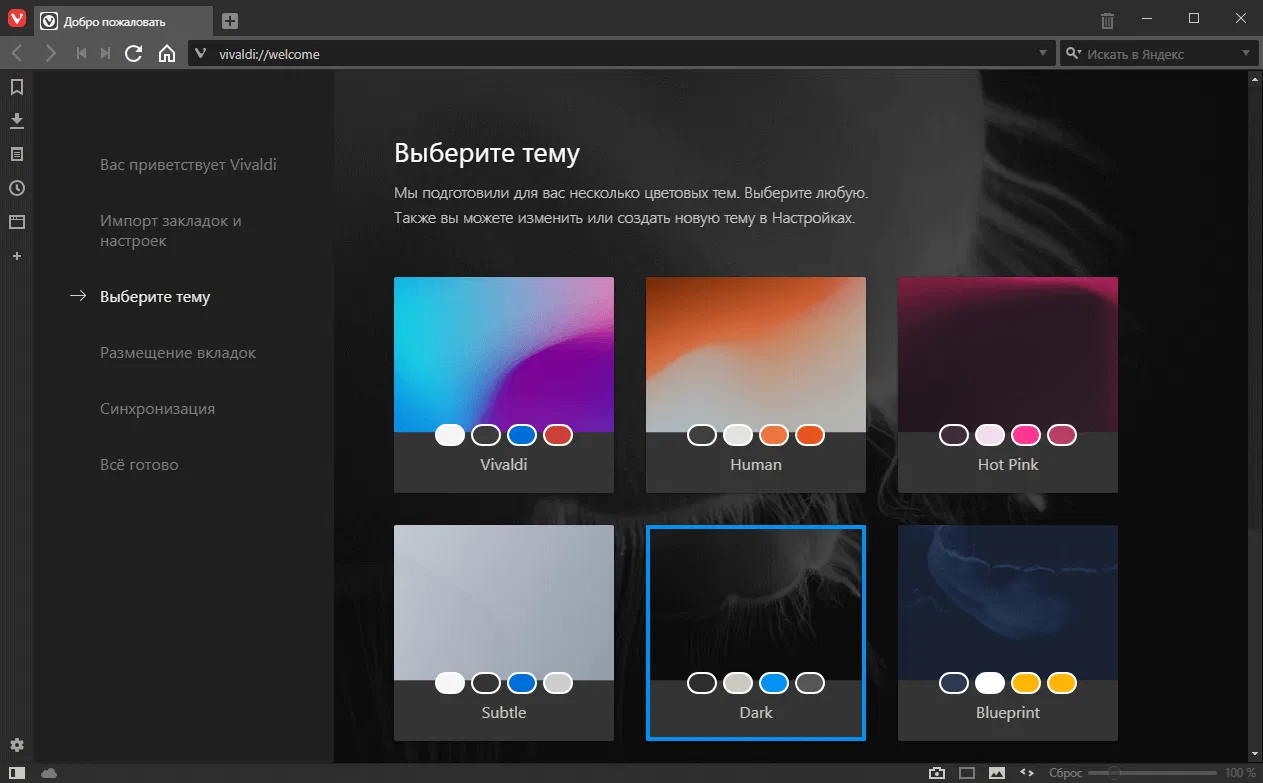Image resolution: width=1263 pixels, height=783 pixels.
Task: Toggle the side panel visibility
Action: pyautogui.click(x=17, y=773)
